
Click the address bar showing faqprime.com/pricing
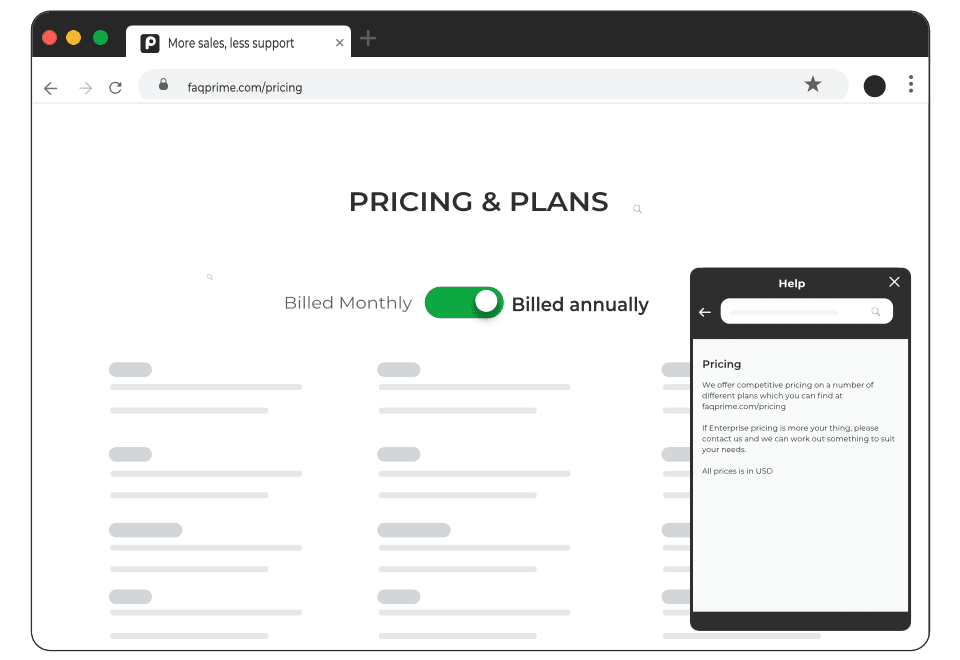pyautogui.click(x=493, y=84)
